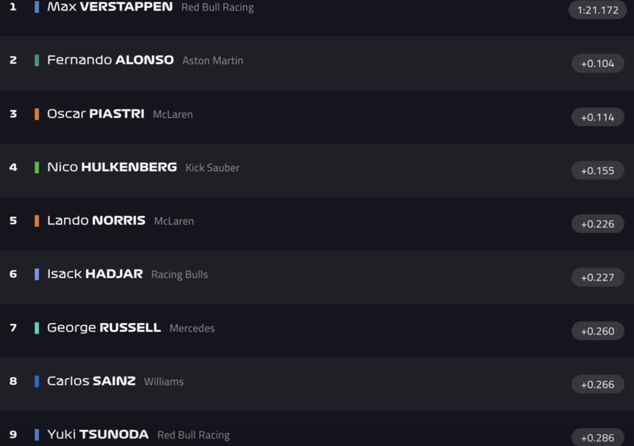Image resolution: width=634 pixels, height=446 pixels.
Task: Click Max Verstappen's driver name
Action: coord(109,7)
